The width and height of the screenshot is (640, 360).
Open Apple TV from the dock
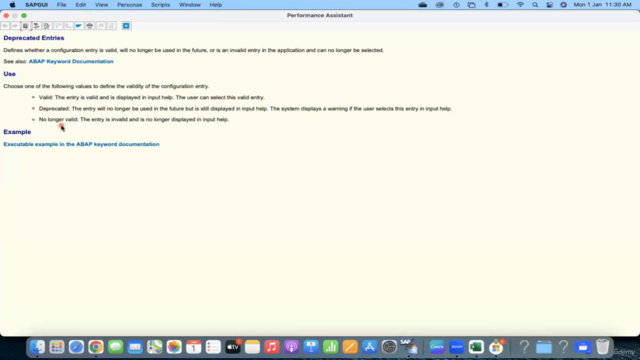pos(233,347)
